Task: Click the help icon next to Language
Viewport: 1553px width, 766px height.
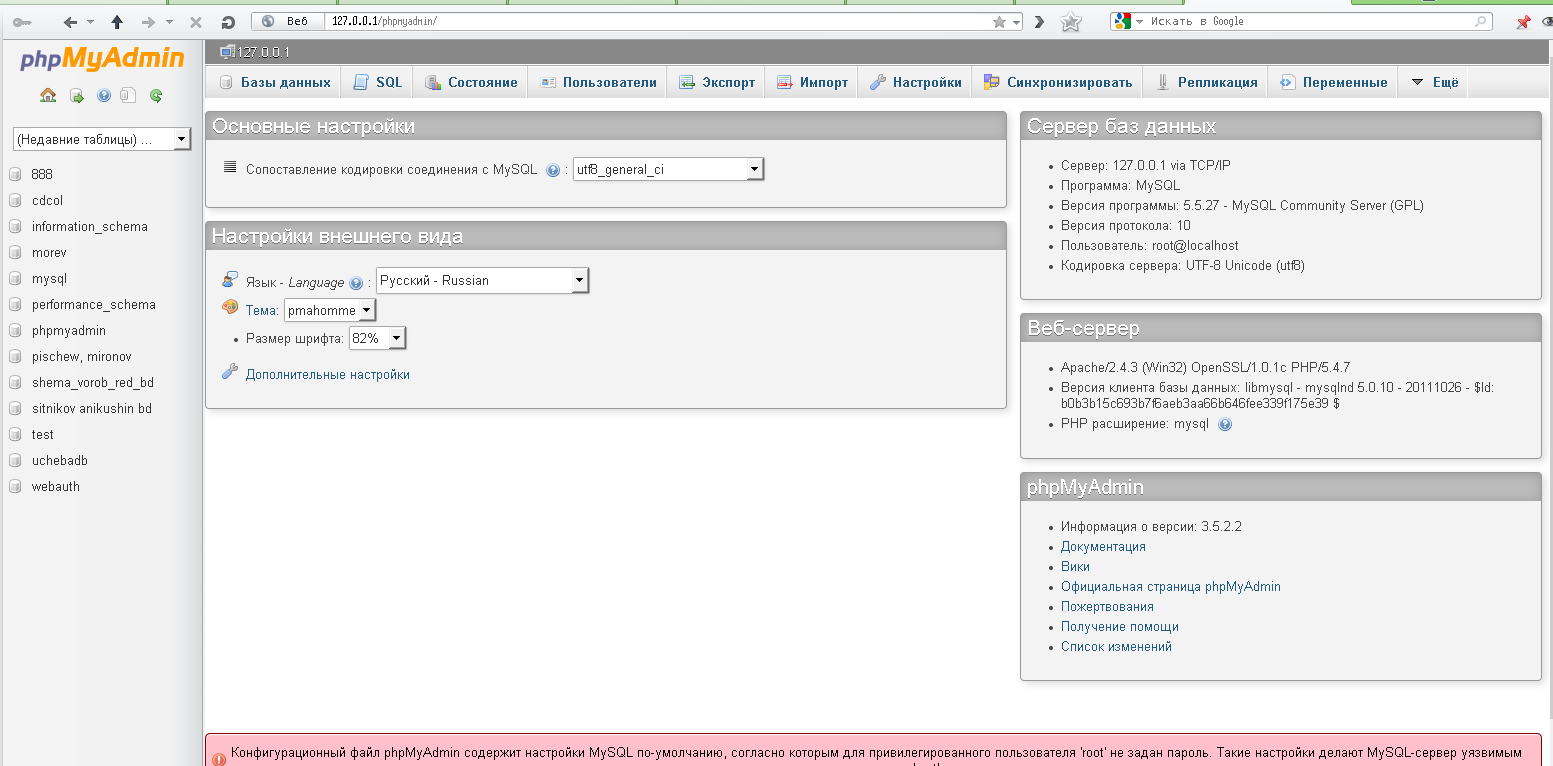Action: click(356, 283)
